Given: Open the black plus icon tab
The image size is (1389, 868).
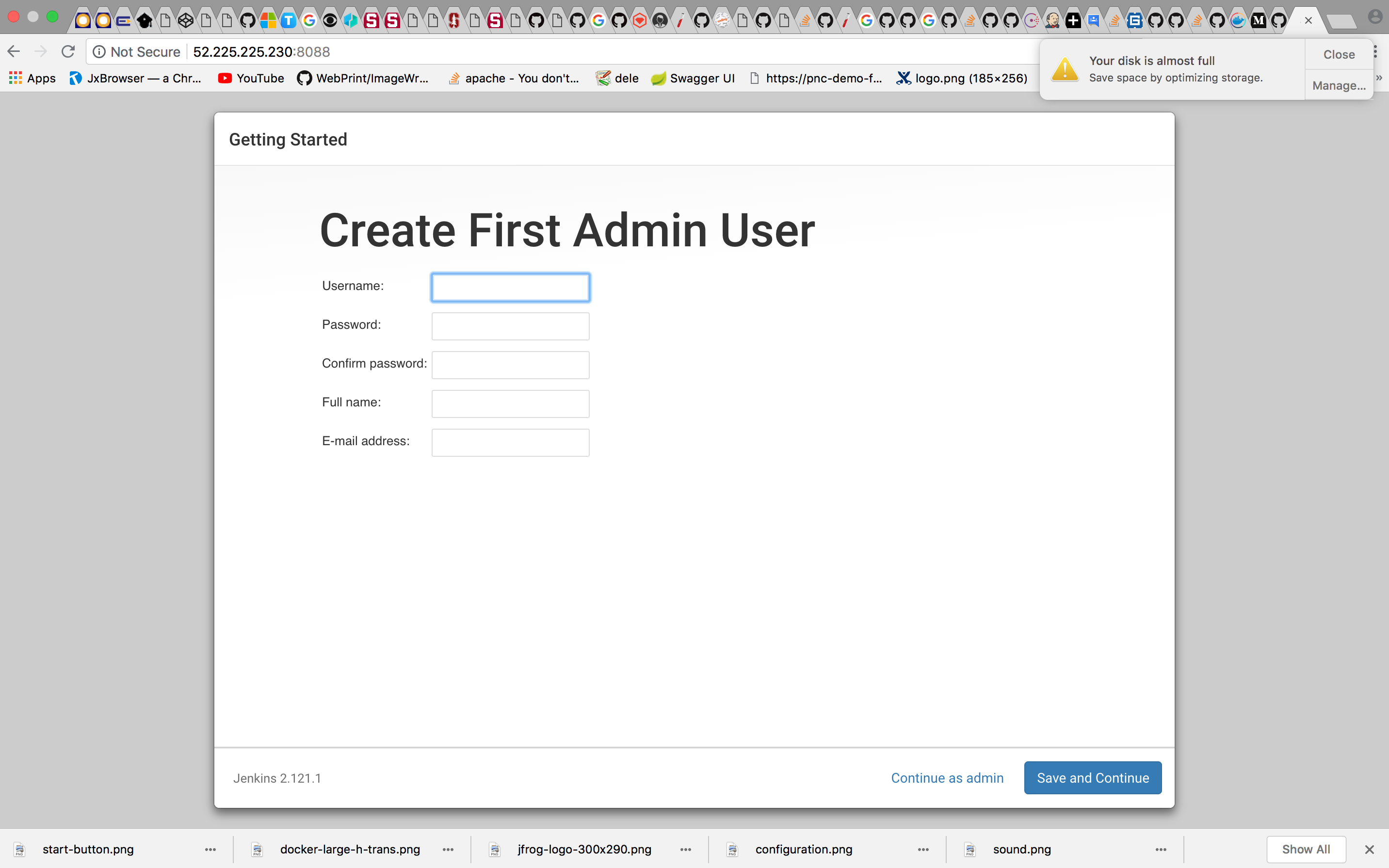Looking at the screenshot, I should click(1073, 21).
